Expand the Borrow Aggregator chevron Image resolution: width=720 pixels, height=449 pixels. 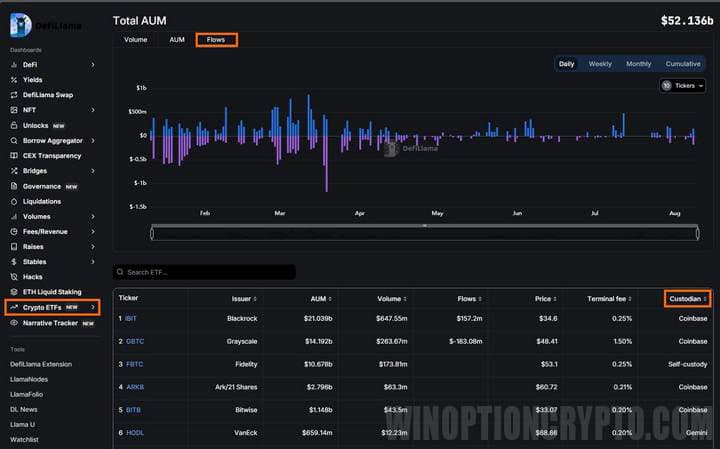(93, 140)
